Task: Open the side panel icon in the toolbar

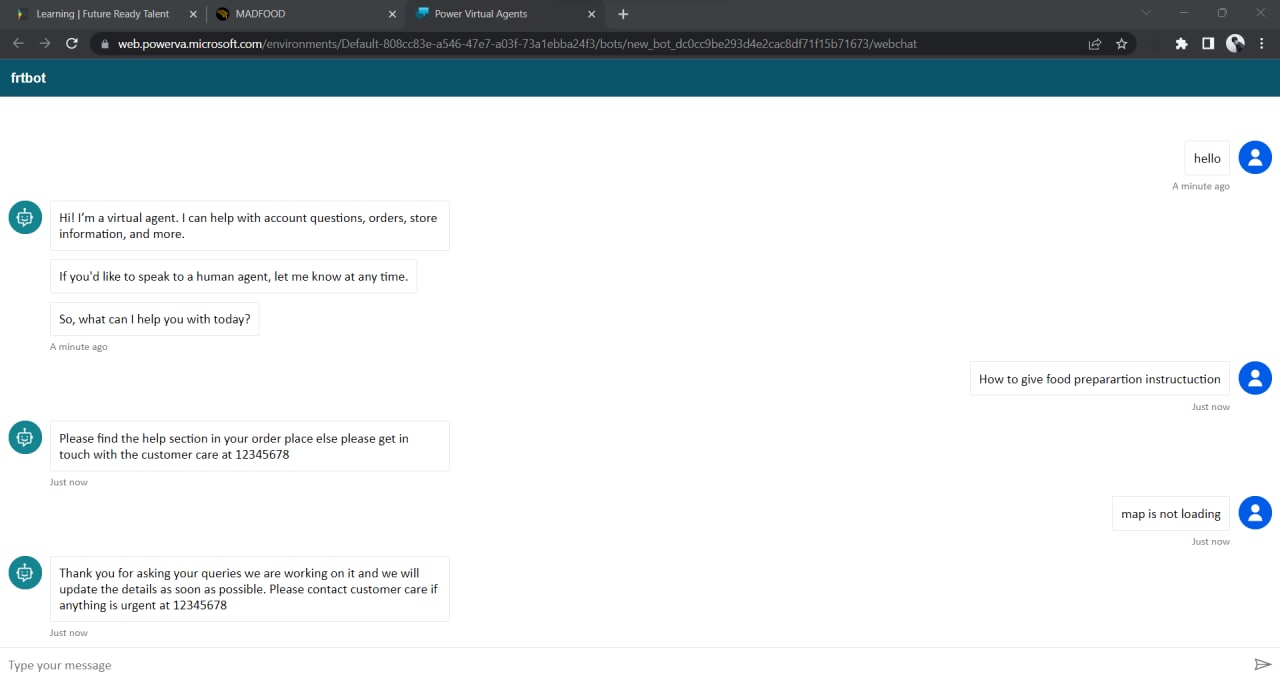Action: tap(1208, 44)
